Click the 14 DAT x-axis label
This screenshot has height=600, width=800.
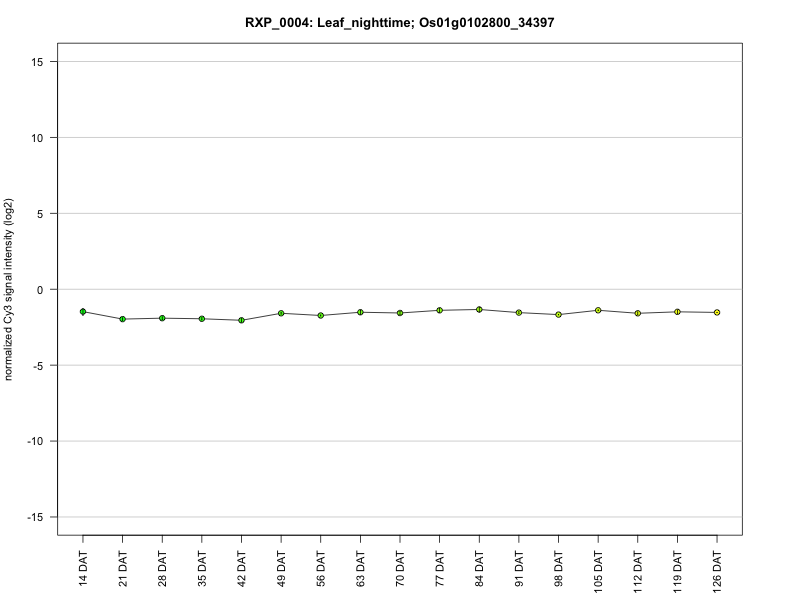point(83,568)
